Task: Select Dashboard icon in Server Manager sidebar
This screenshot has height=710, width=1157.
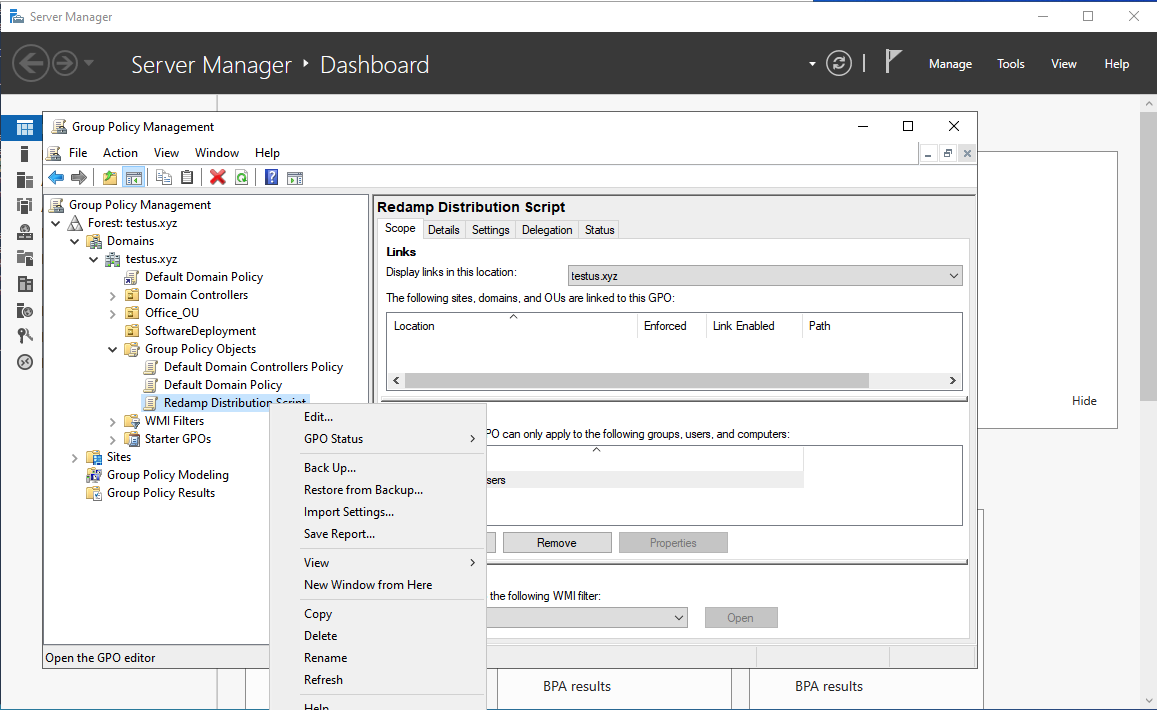Action: pos(25,128)
